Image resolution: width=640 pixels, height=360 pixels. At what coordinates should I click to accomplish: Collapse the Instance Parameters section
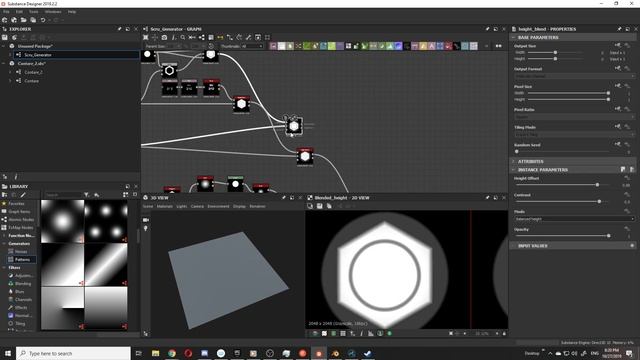click(x=513, y=170)
